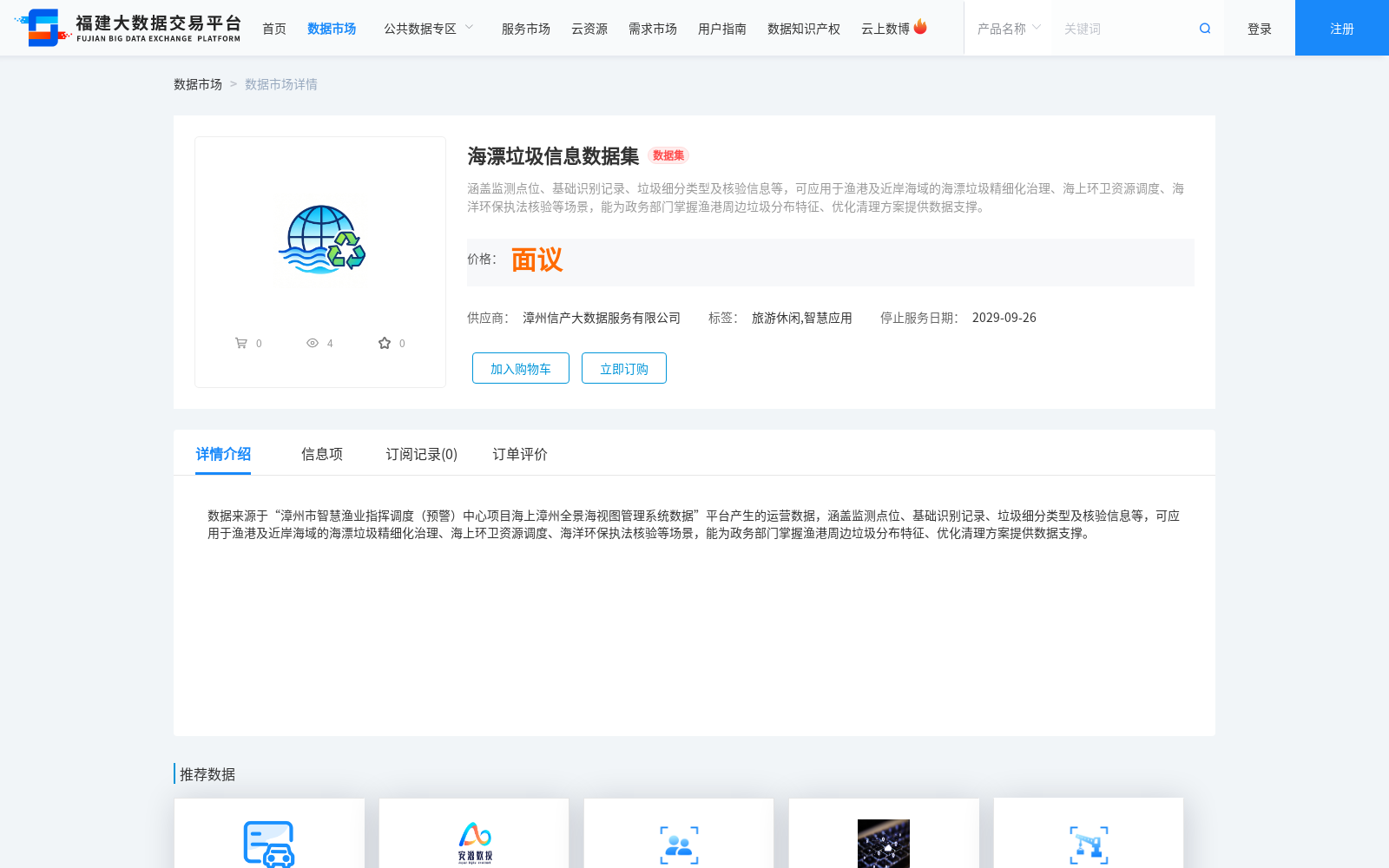Open 需求市场 navigation item
The width and height of the screenshot is (1389, 868).
[x=653, y=29]
